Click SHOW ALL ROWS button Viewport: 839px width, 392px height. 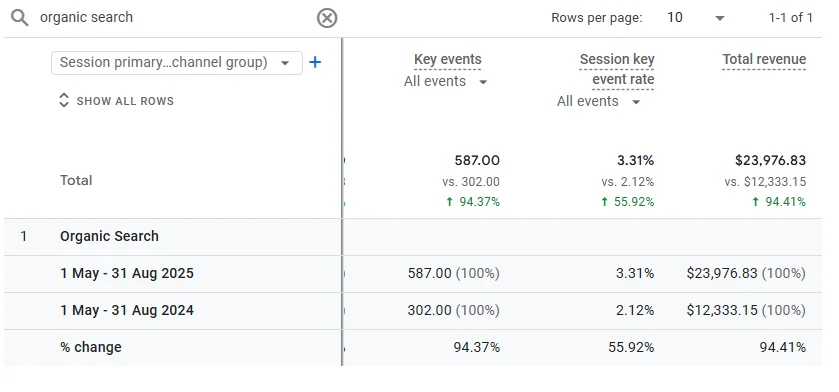[116, 101]
